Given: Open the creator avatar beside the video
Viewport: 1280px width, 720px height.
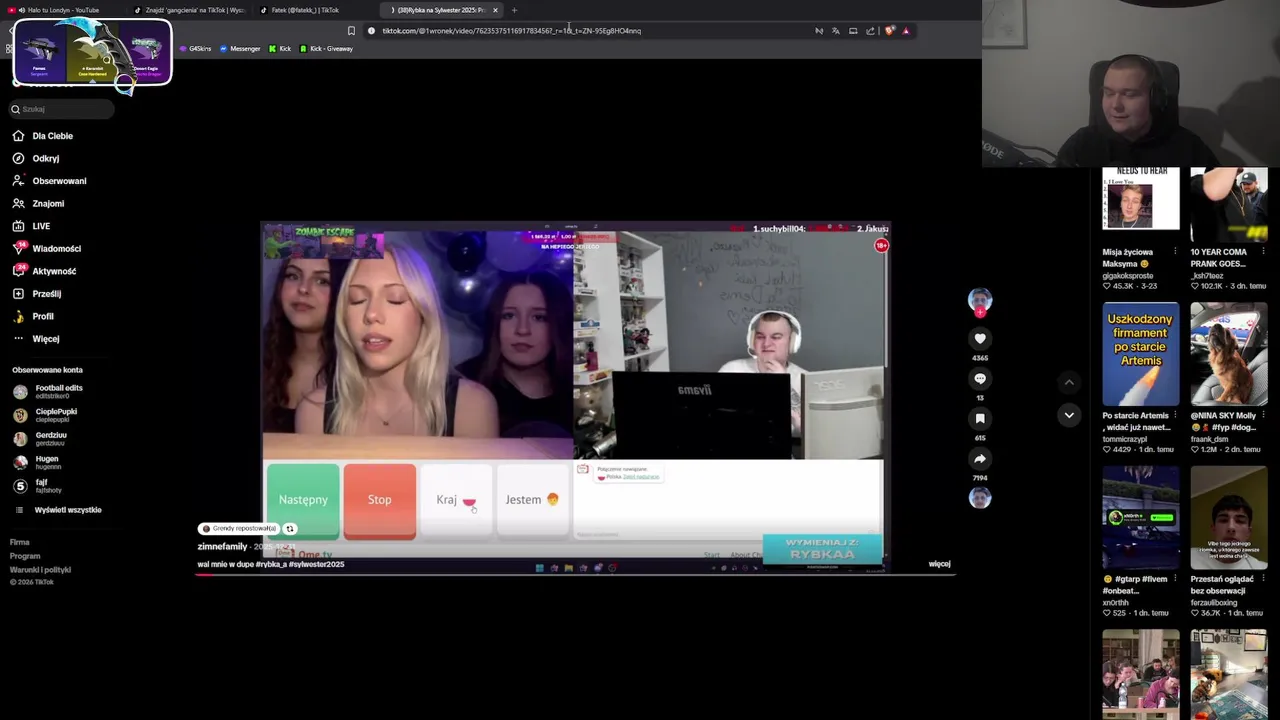Looking at the screenshot, I should pyautogui.click(x=980, y=298).
